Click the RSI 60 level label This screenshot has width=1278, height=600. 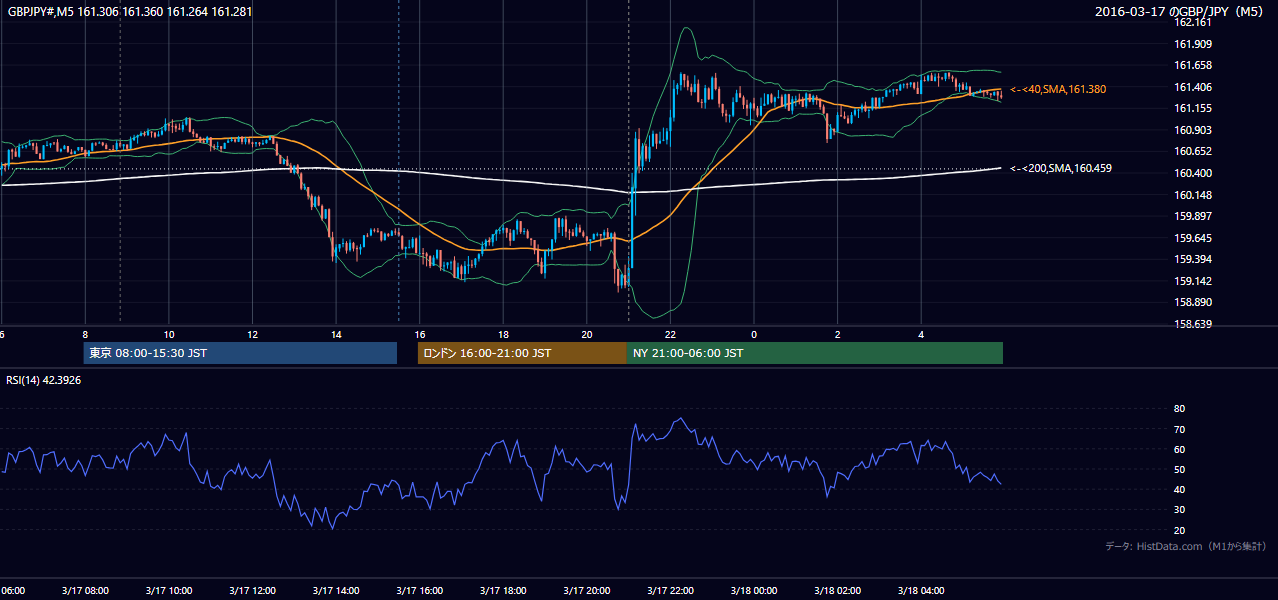pos(1180,449)
